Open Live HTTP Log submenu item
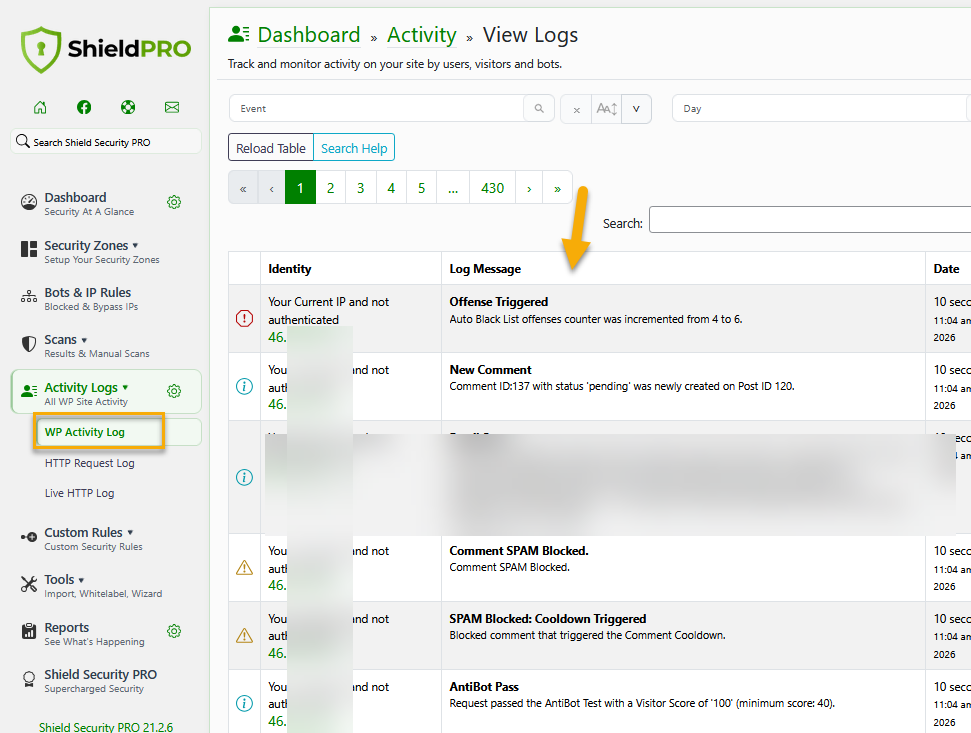 pos(79,493)
